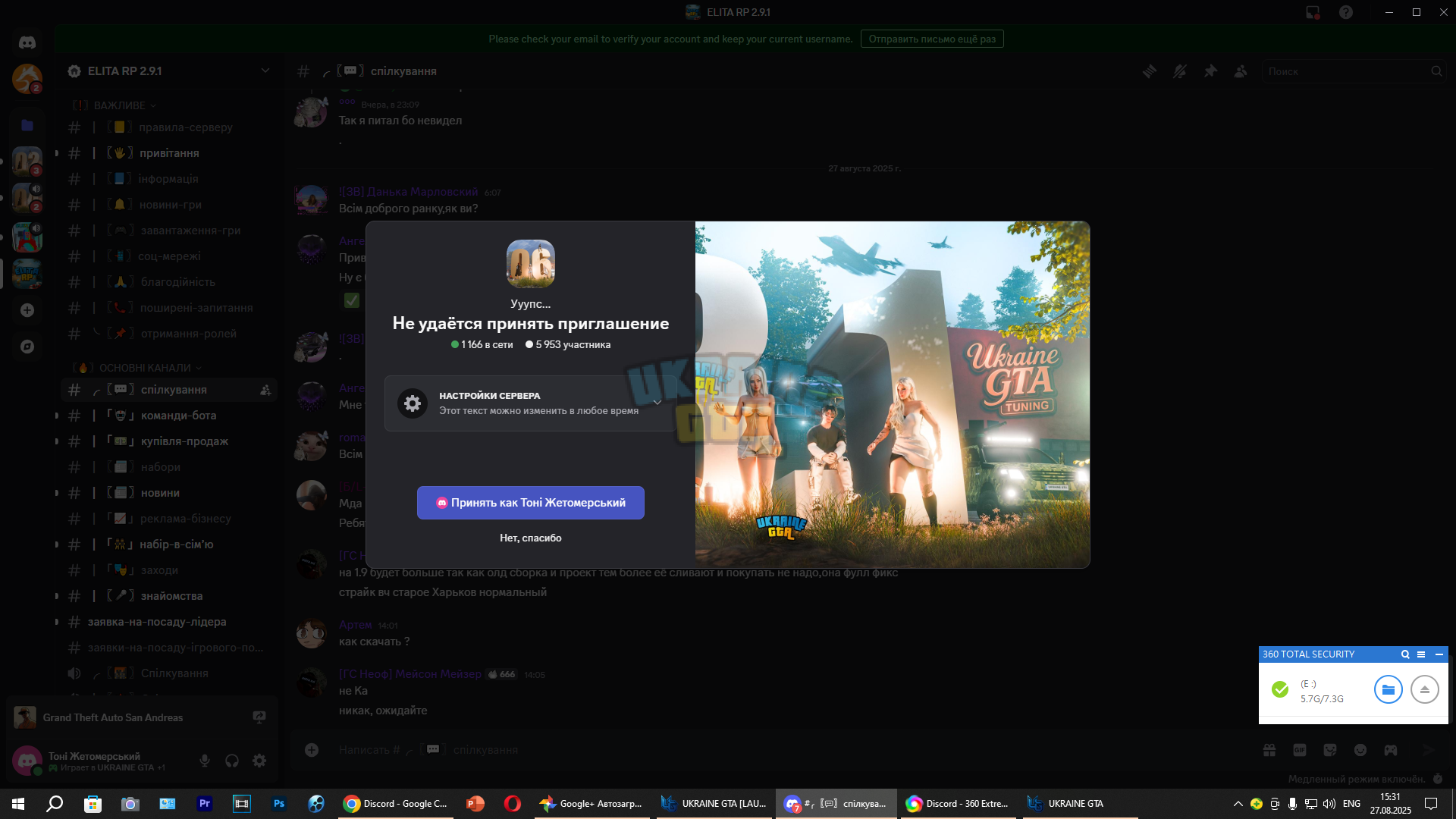Open user settings gear icon
Image resolution: width=1456 pixels, height=819 pixels.
point(259,761)
